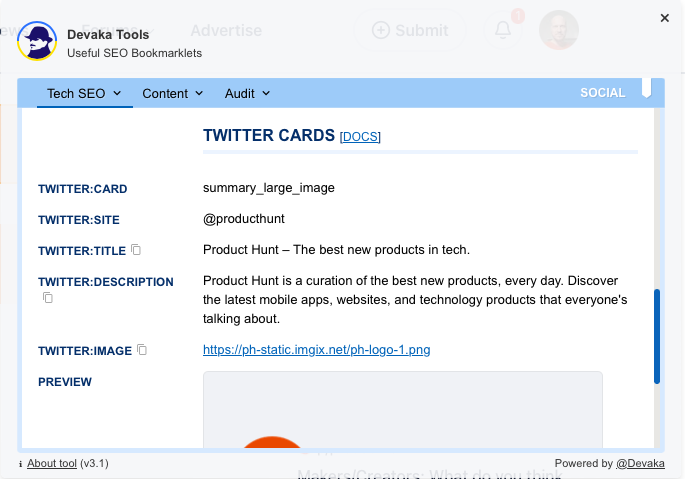Open the About tool link
Viewport: 685px width, 479px height.
(x=52, y=463)
